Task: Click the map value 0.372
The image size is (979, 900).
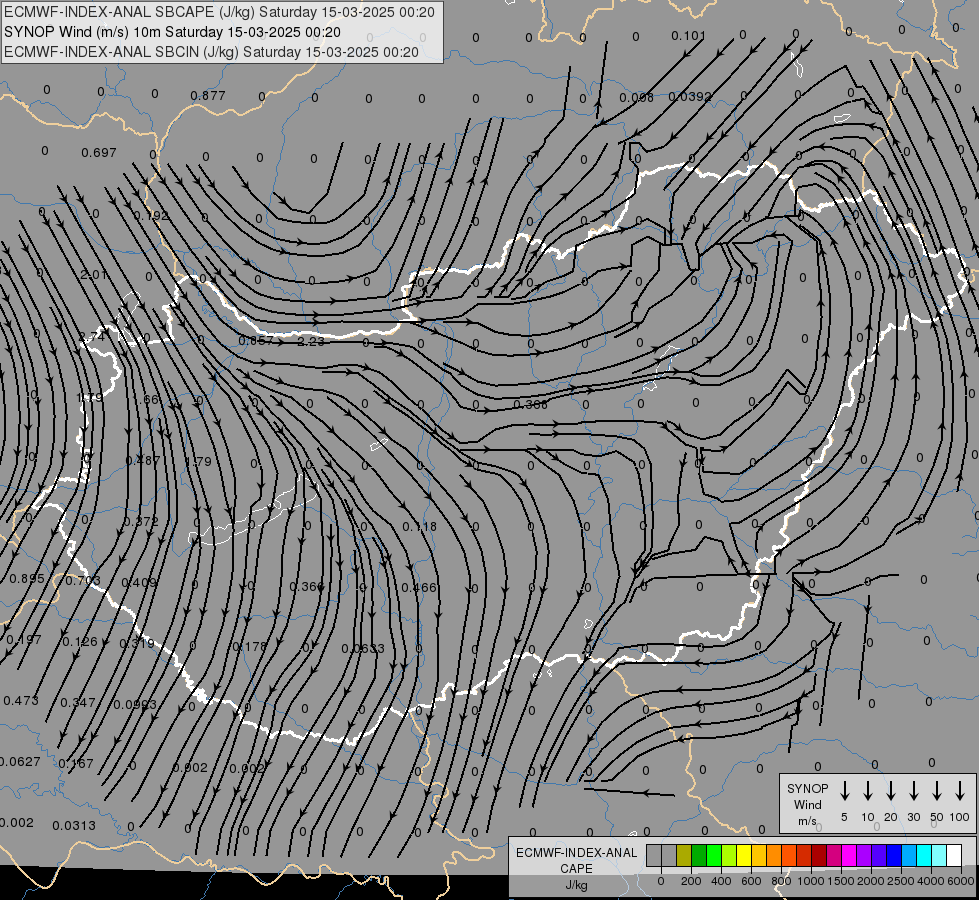Action: point(141,521)
